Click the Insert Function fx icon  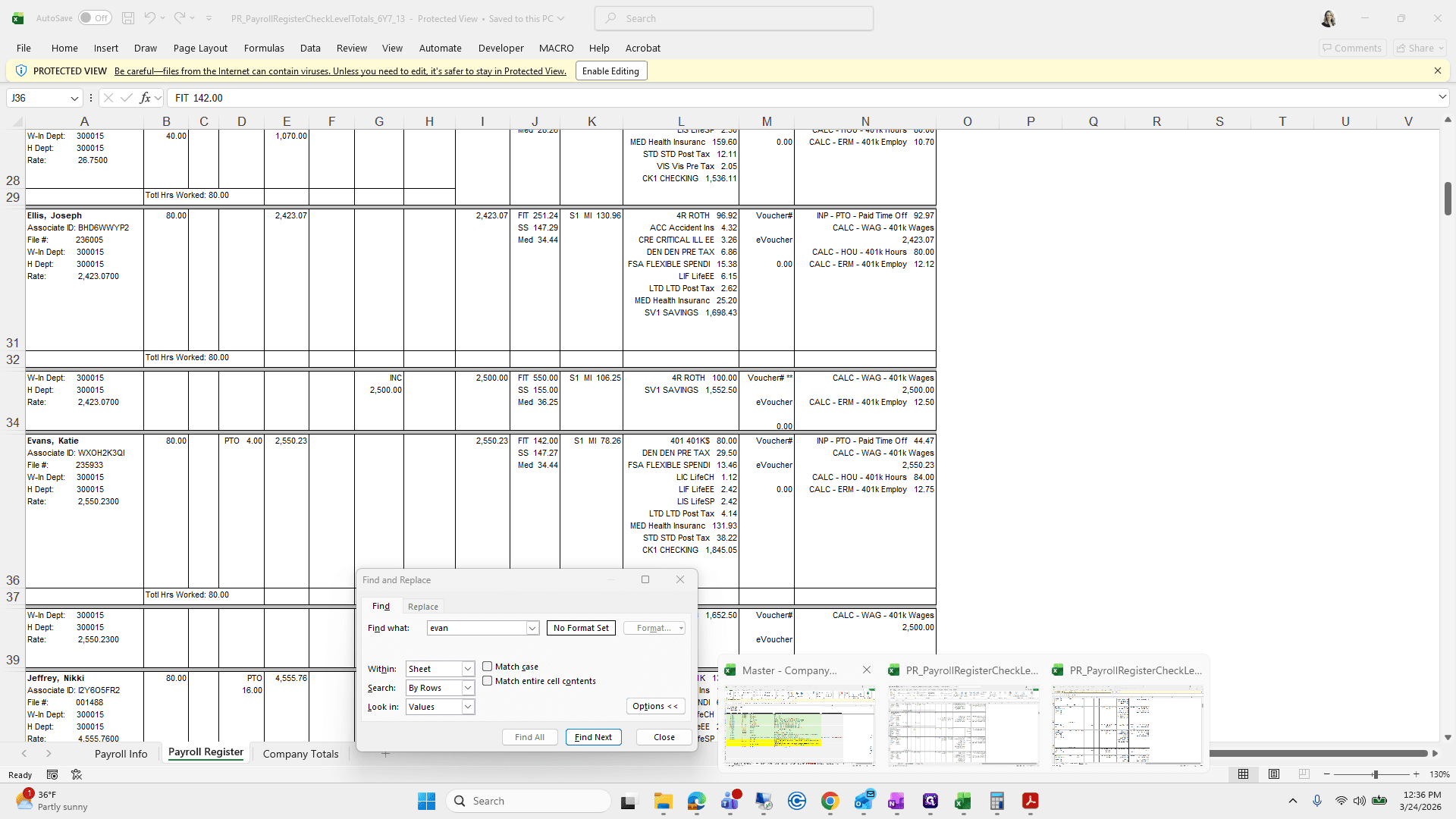[x=145, y=98]
